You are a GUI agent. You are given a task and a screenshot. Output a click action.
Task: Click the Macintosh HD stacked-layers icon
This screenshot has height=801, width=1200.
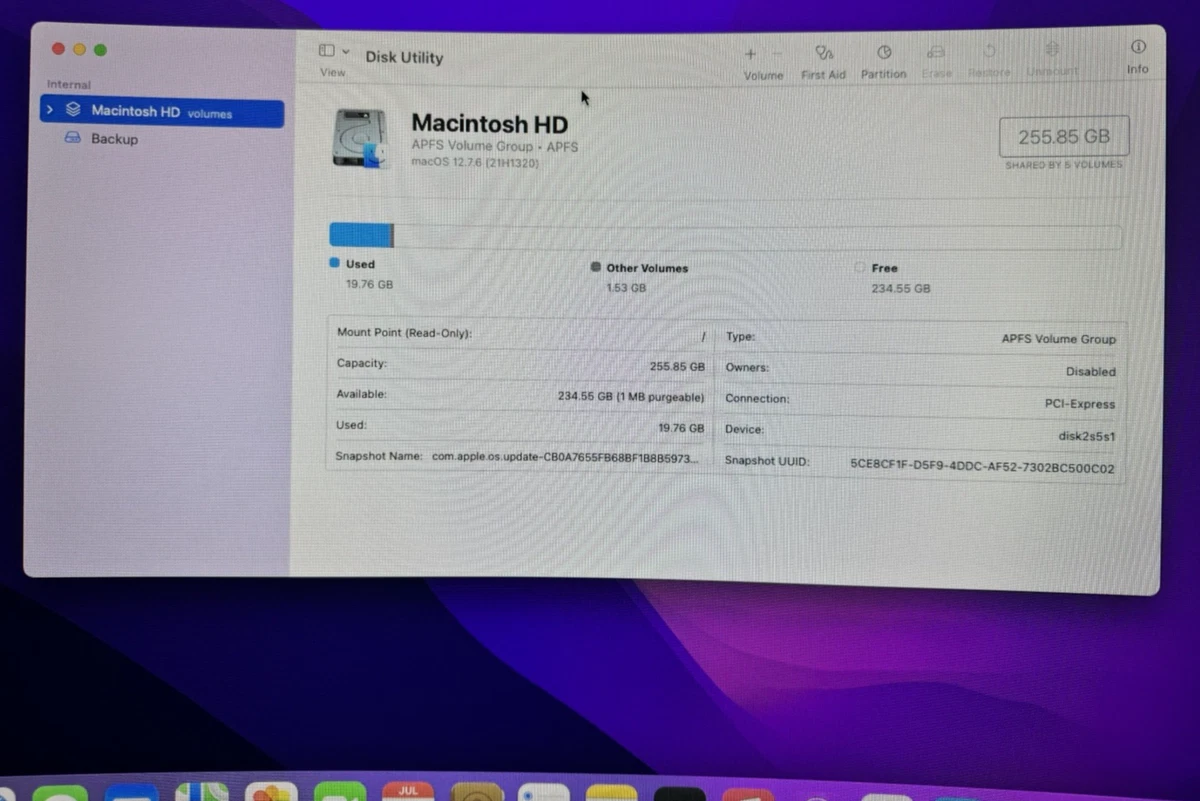72,110
